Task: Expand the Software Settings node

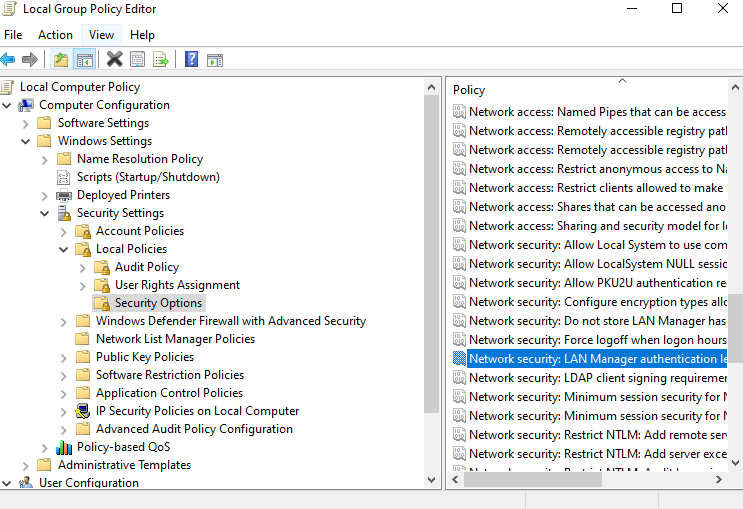Action: click(x=26, y=124)
